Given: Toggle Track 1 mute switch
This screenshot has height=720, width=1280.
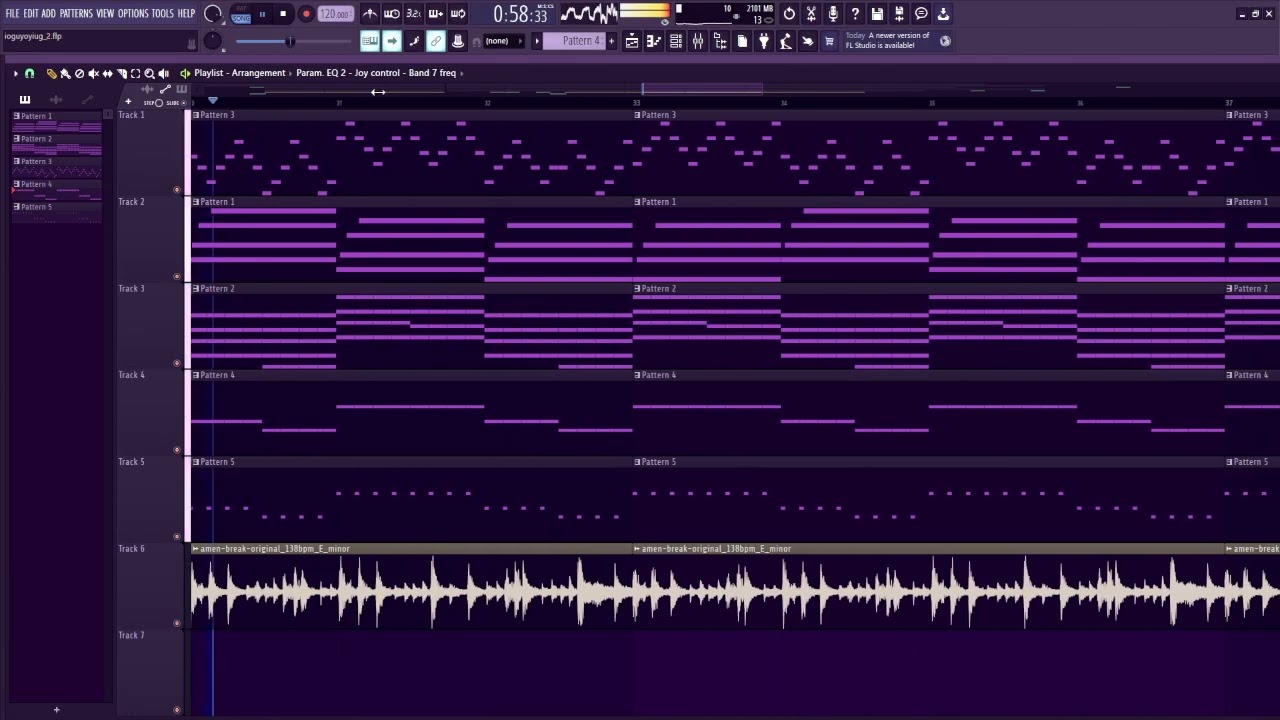Looking at the screenshot, I should click(177, 189).
